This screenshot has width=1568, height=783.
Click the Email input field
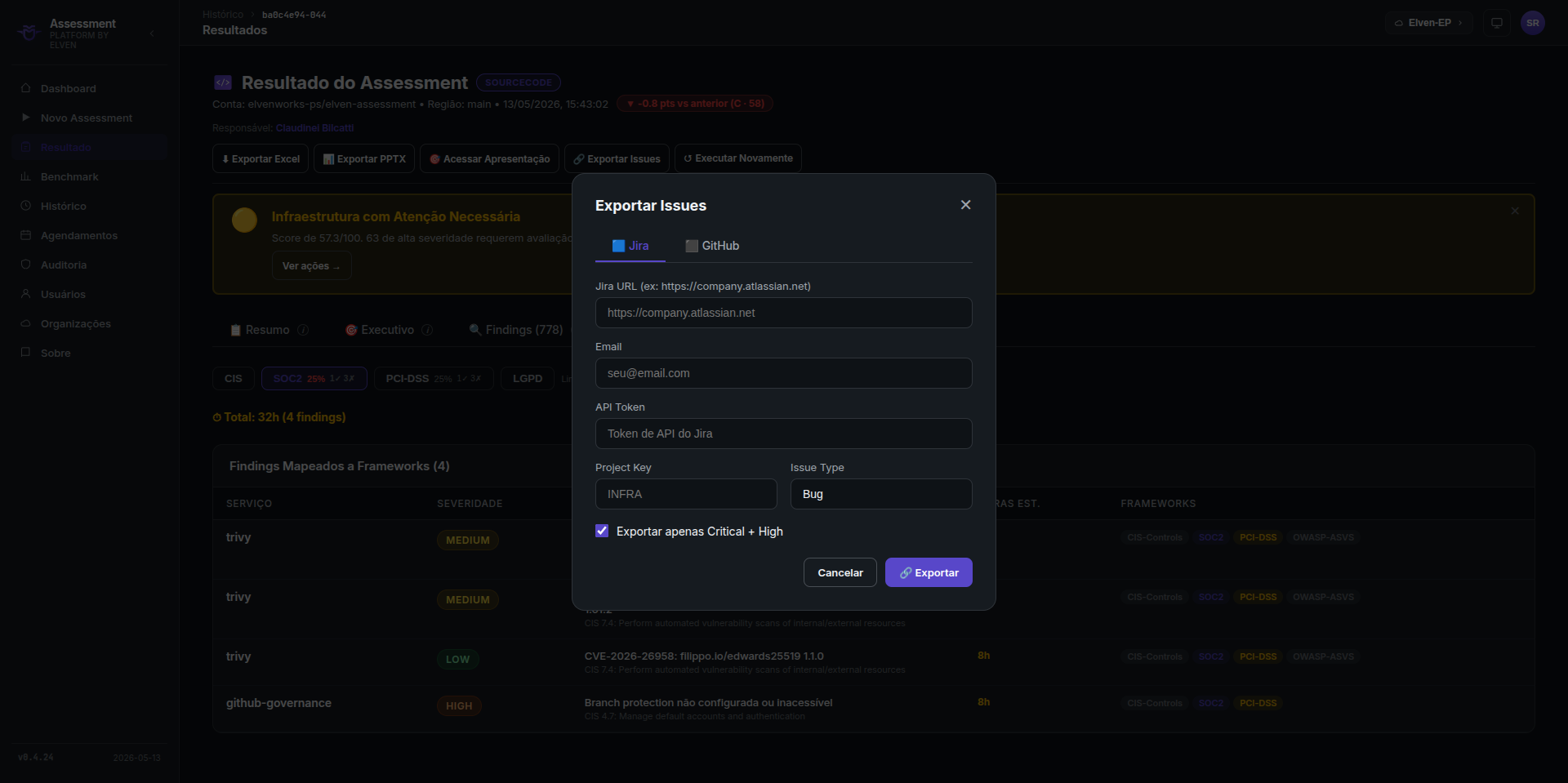(784, 373)
